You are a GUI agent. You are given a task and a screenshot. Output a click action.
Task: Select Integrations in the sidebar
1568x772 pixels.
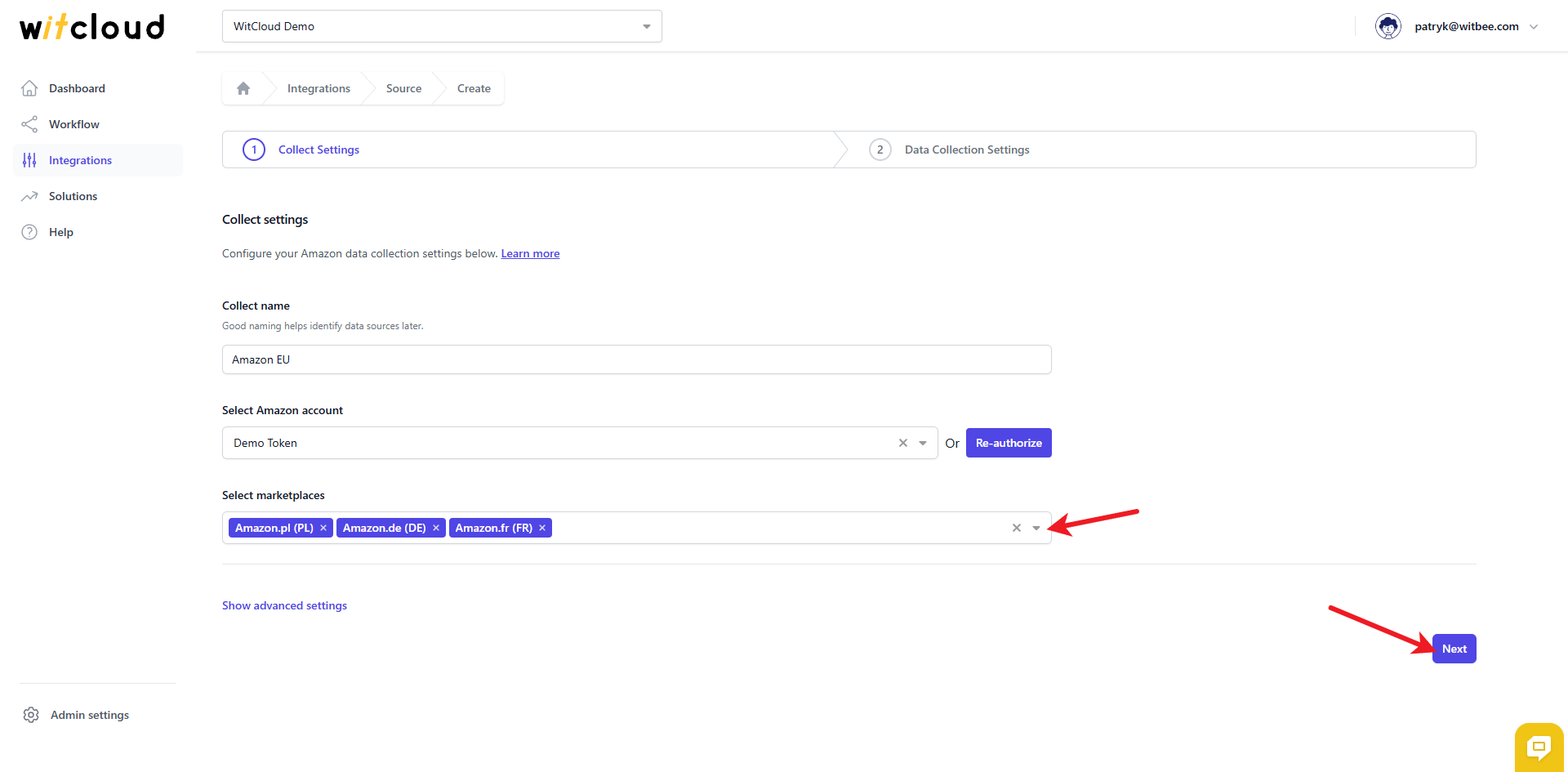click(98, 160)
